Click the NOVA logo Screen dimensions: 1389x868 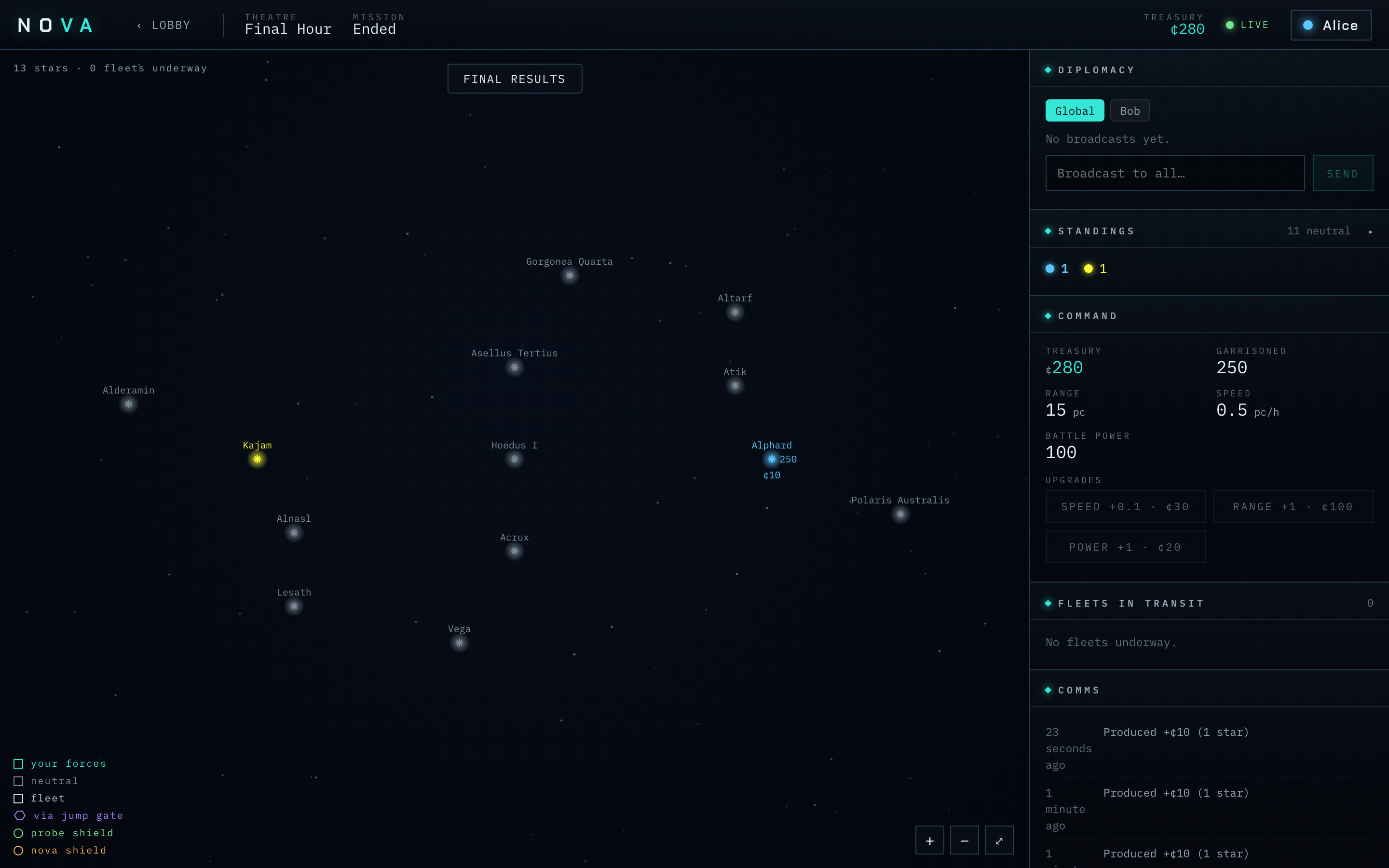coord(55,25)
